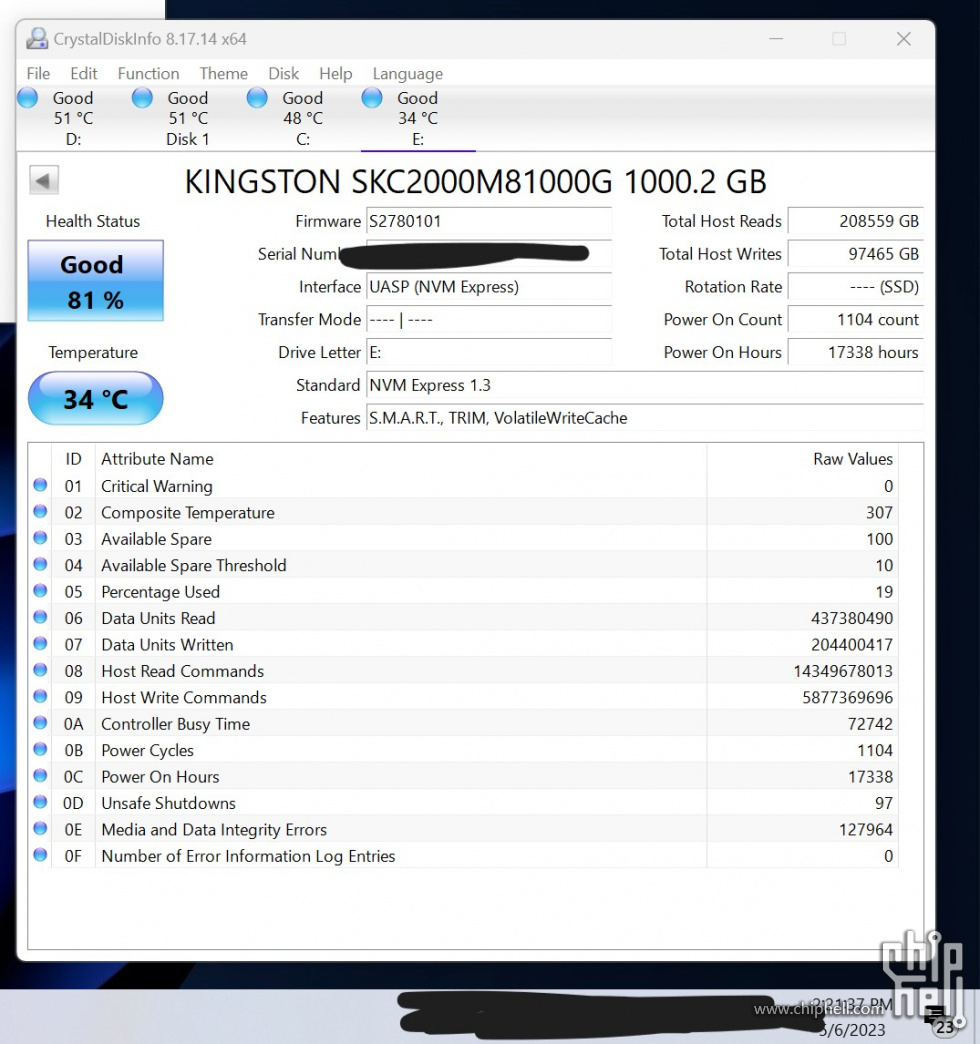Click status orb for Data Units Read row
980x1044 pixels.
[40, 617]
